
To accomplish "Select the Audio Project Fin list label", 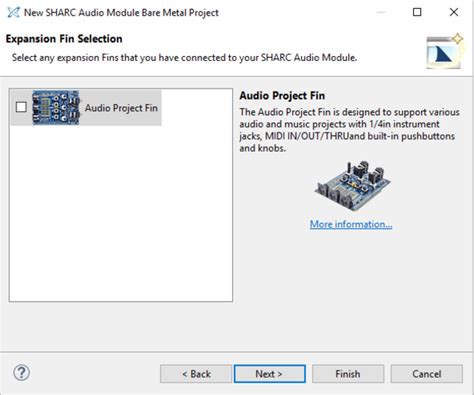I will click(121, 108).
